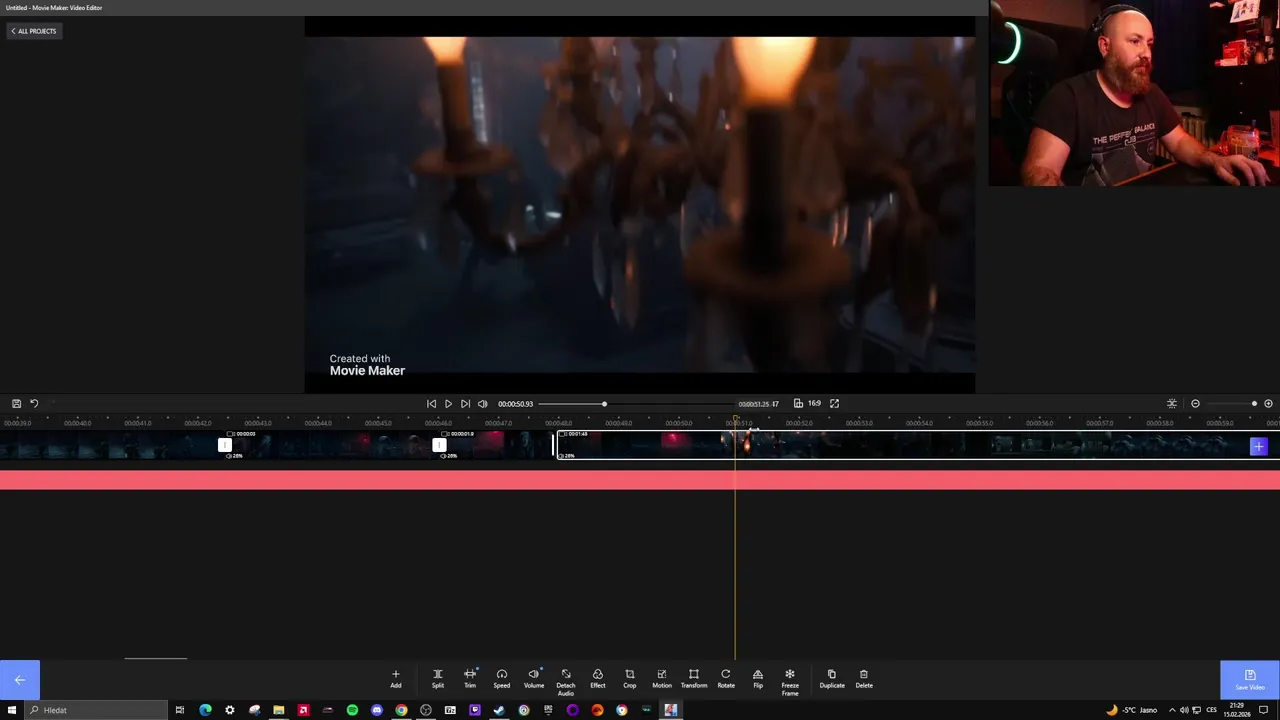Screen dimensions: 1280x720
Task: Open Microsoft Edge from taskbar
Action: coord(205,710)
